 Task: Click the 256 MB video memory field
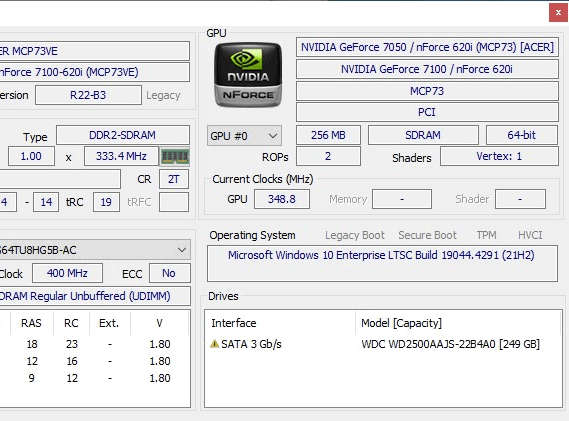[328, 135]
